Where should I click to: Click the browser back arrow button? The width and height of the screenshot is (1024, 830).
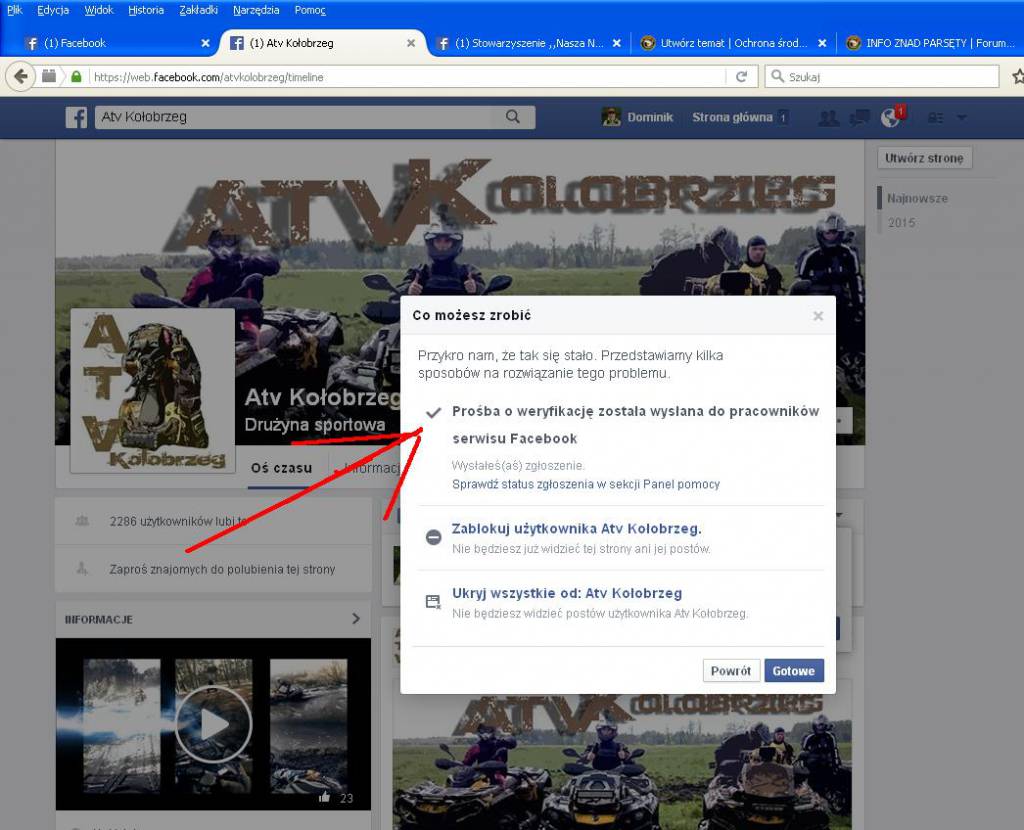20,76
